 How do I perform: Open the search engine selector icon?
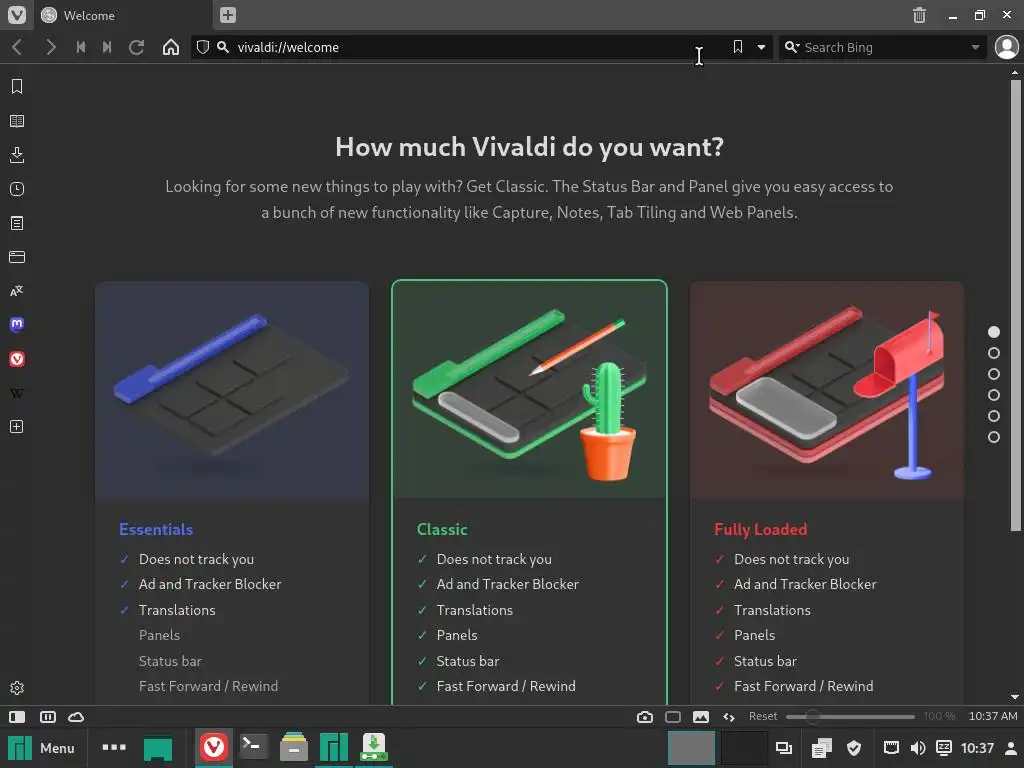792,47
